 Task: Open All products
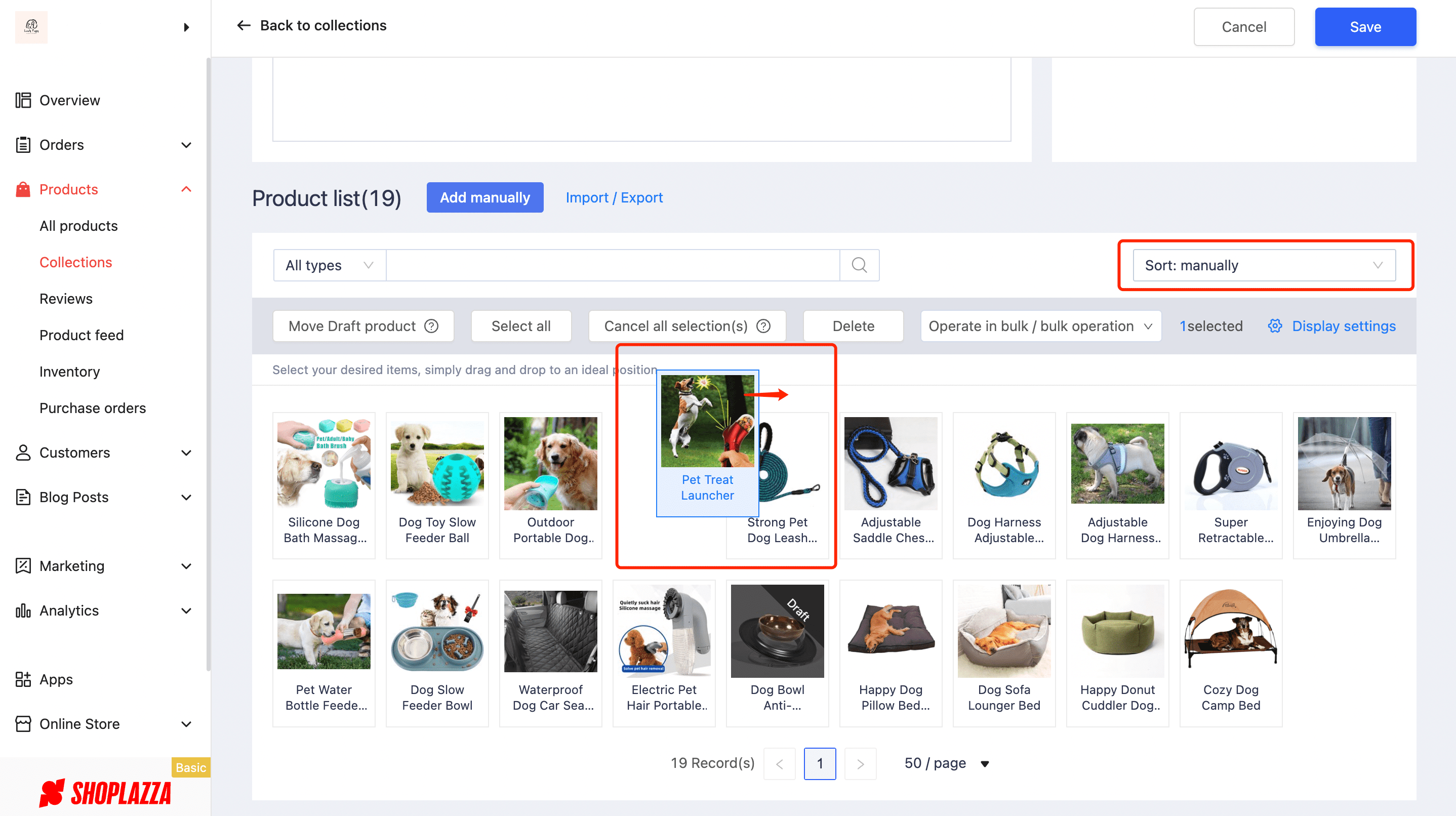click(x=78, y=226)
